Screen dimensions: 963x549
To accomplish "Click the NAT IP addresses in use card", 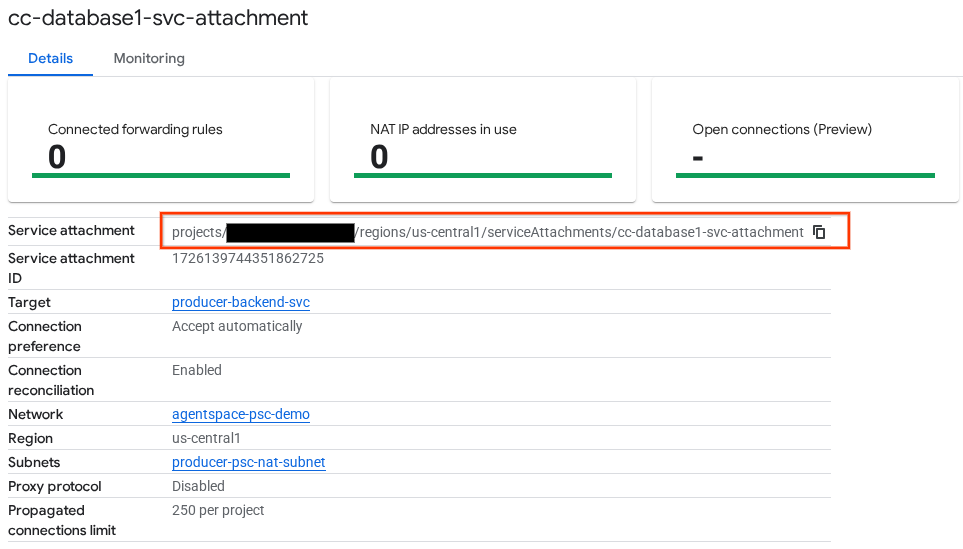I will (x=483, y=141).
